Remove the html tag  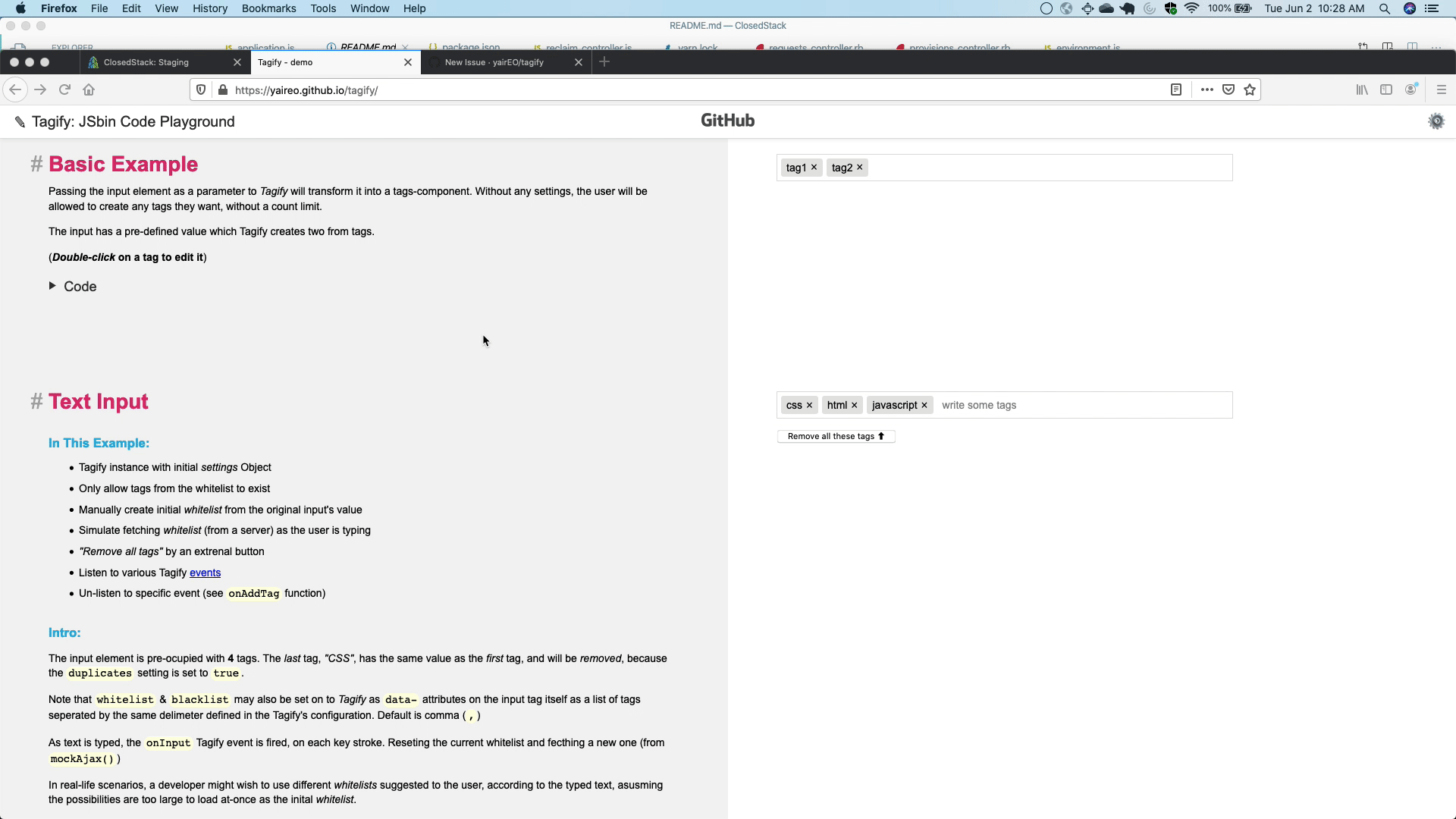[854, 405]
